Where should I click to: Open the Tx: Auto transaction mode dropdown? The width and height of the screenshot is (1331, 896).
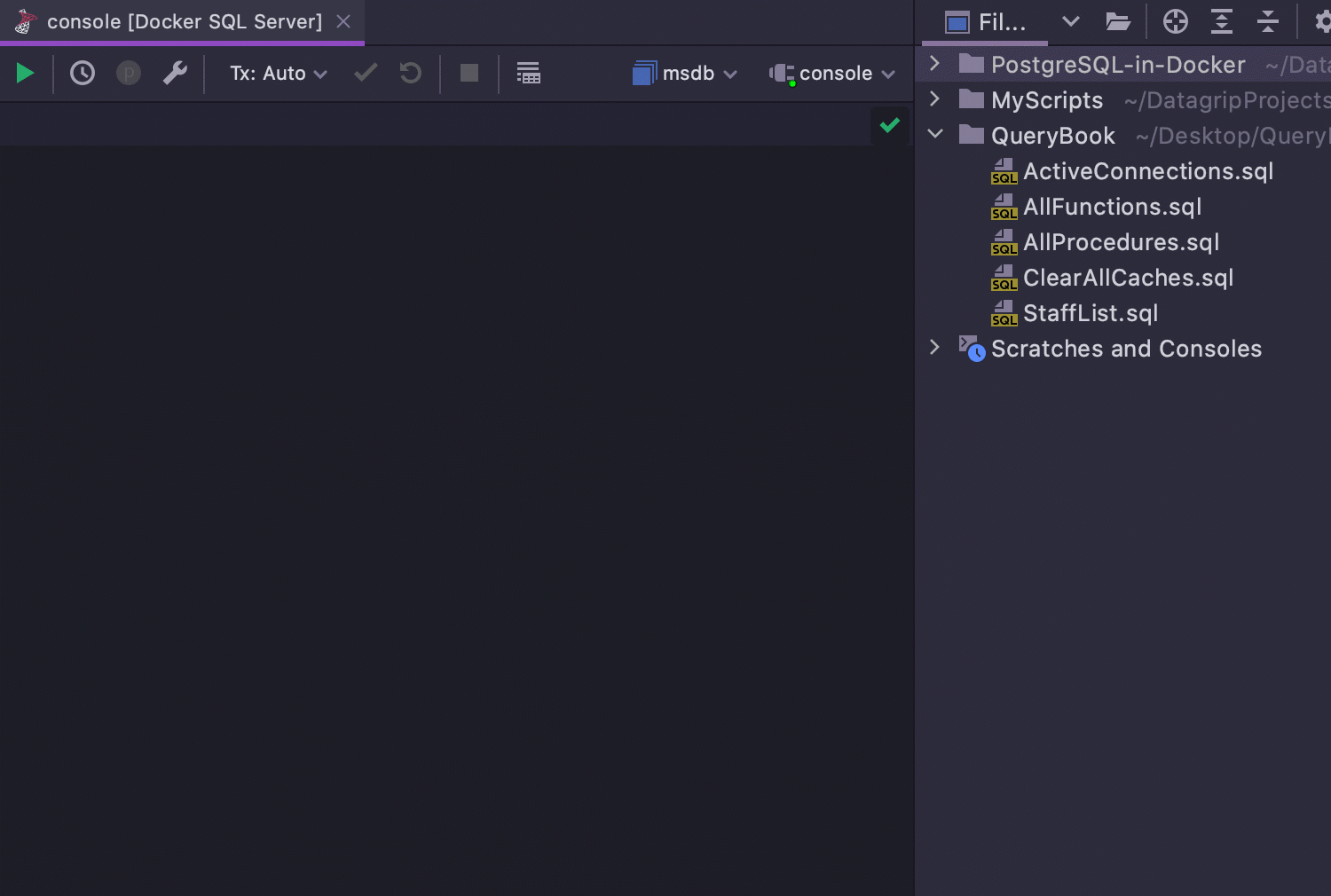pyautogui.click(x=279, y=74)
